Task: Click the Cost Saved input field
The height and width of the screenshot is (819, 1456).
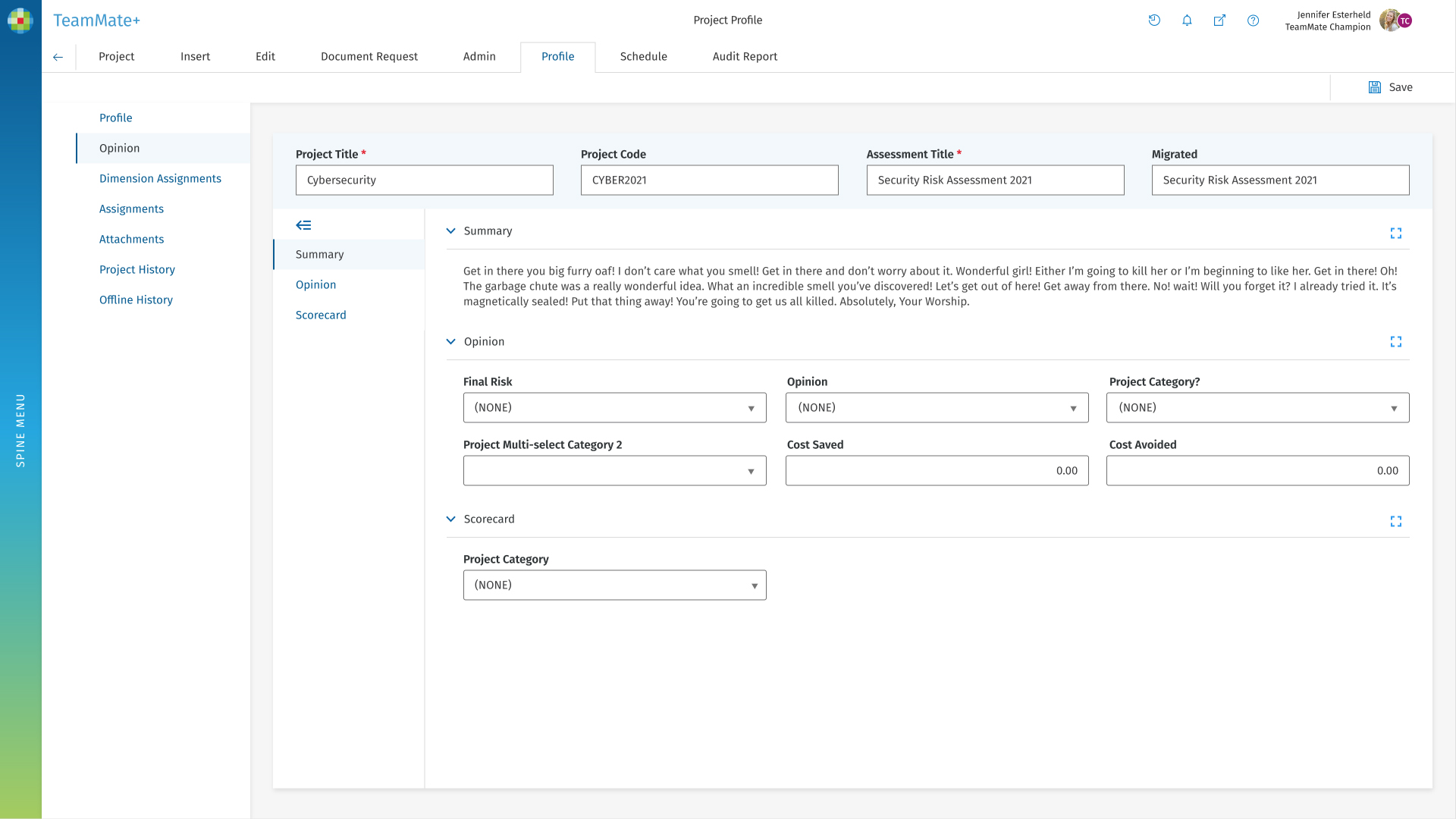Action: 937,471
